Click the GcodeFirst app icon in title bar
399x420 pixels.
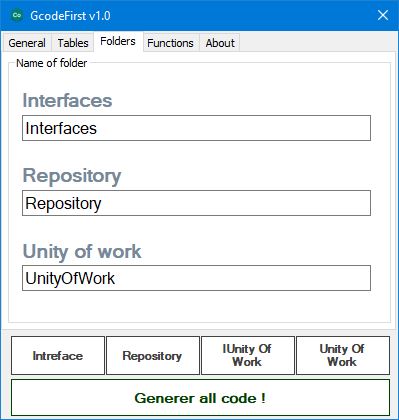(x=17, y=15)
